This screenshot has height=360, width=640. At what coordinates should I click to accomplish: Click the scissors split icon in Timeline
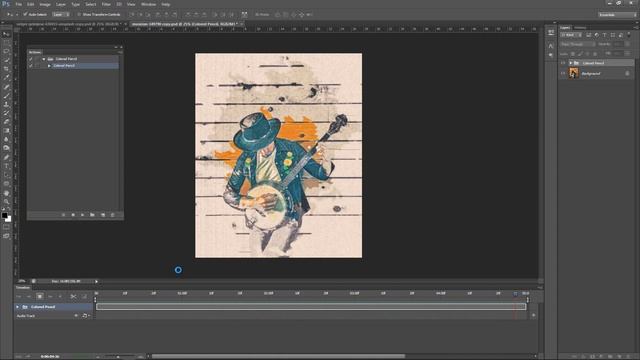click(73, 296)
